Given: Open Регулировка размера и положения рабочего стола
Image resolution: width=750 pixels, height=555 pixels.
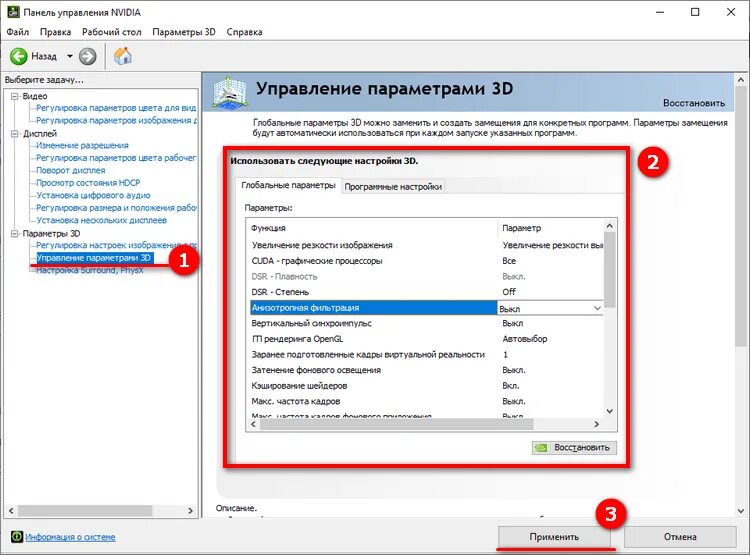Looking at the screenshot, I should click(x=116, y=208).
